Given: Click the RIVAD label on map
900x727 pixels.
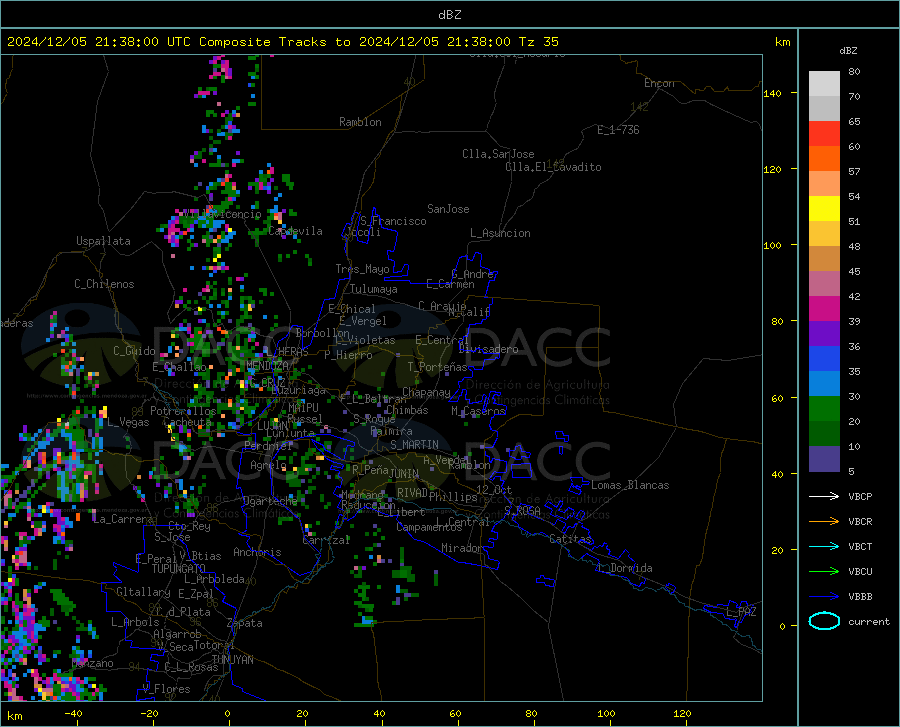Looking at the screenshot, I should click(412, 492).
